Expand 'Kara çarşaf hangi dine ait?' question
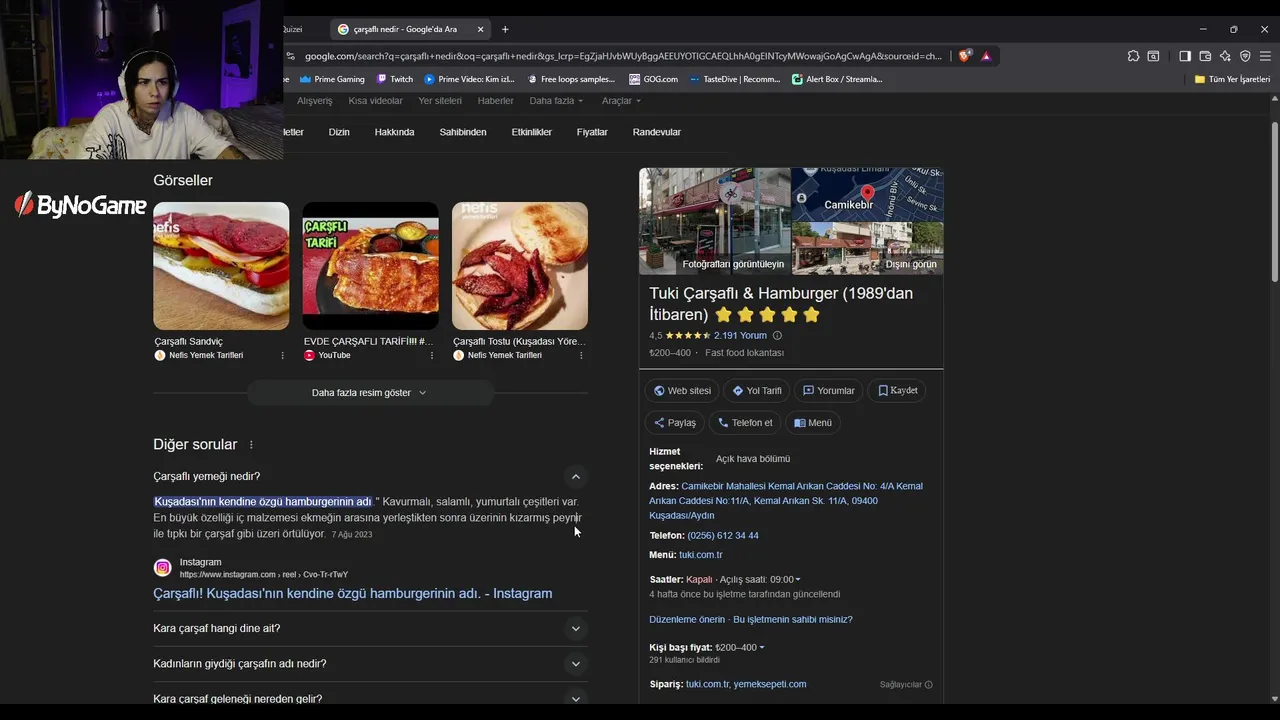The image size is (1280, 720). pyautogui.click(x=575, y=629)
